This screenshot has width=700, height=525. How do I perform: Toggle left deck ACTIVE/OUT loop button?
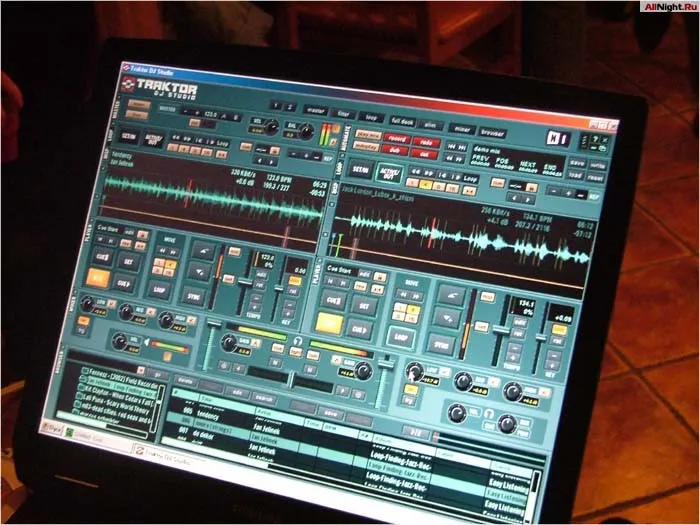click(x=153, y=139)
